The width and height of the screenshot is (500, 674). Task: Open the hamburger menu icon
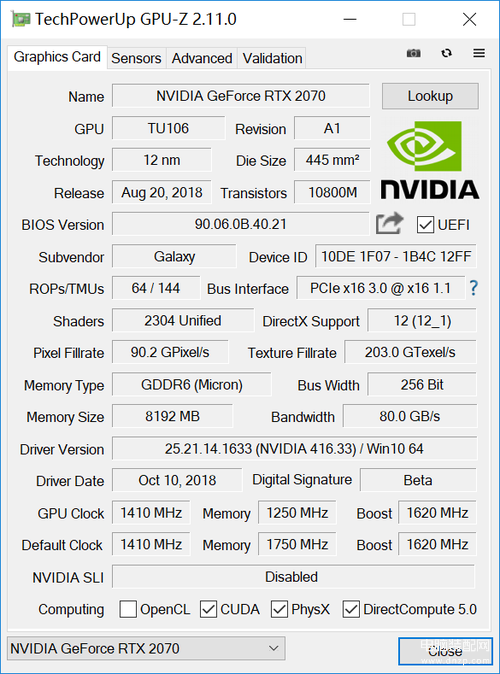pos(479,53)
